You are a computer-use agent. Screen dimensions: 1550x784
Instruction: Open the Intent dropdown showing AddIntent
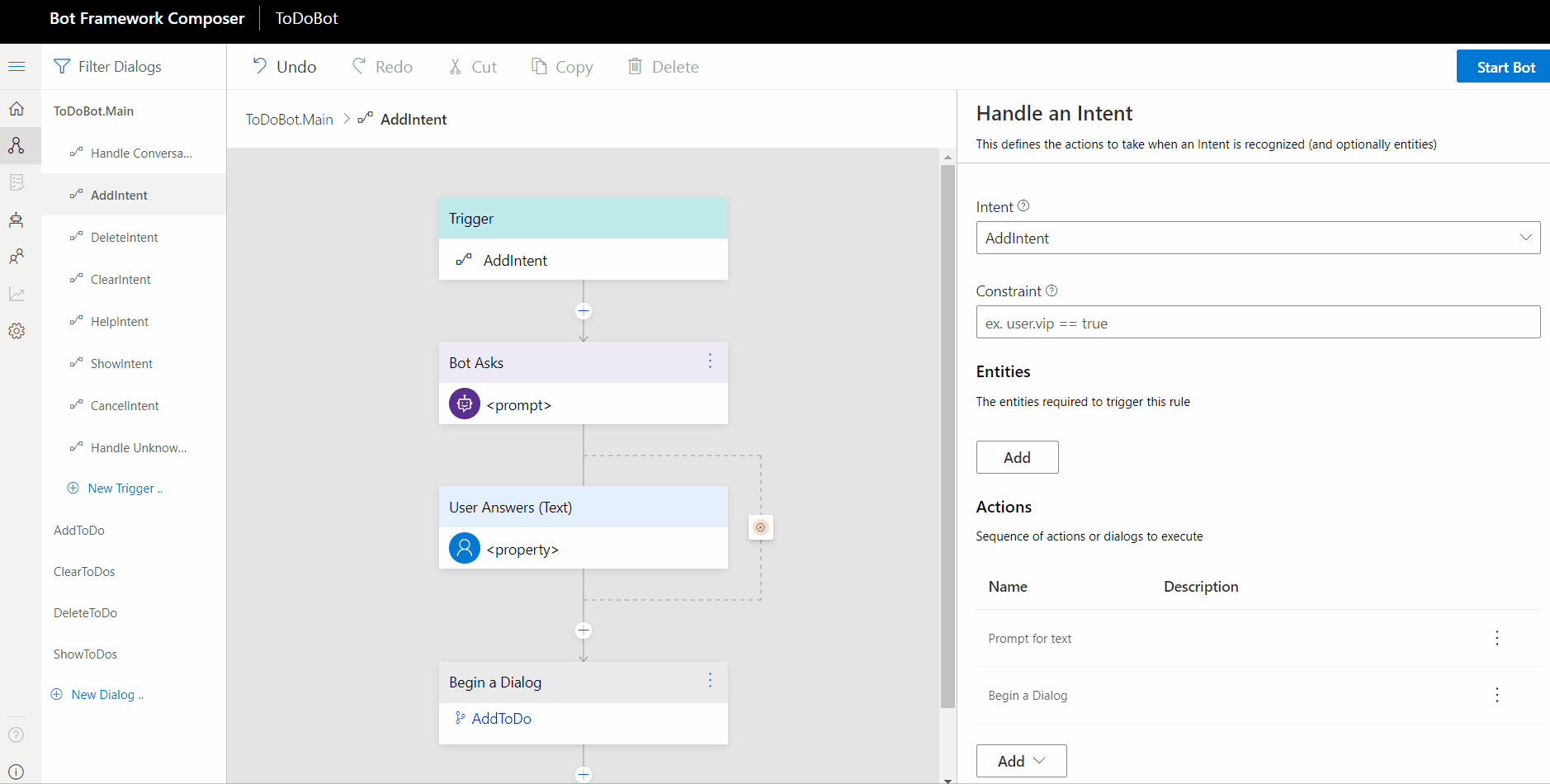point(1258,238)
